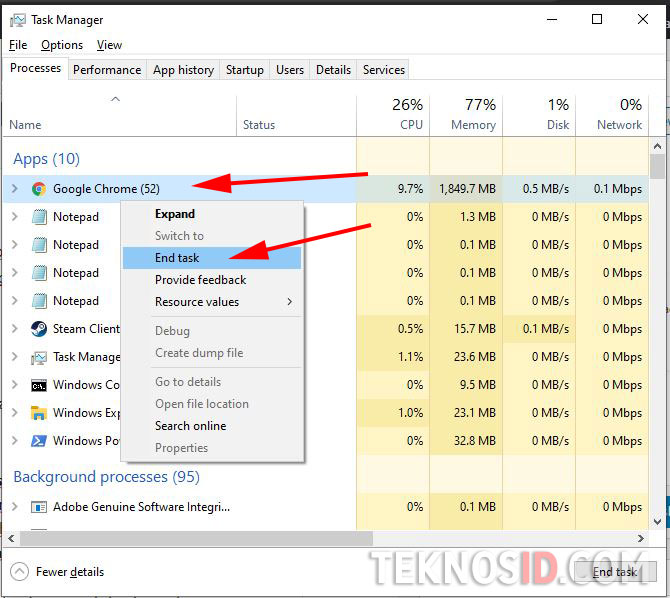Choose Expand in the context menu
The height and width of the screenshot is (598, 670).
[212, 214]
